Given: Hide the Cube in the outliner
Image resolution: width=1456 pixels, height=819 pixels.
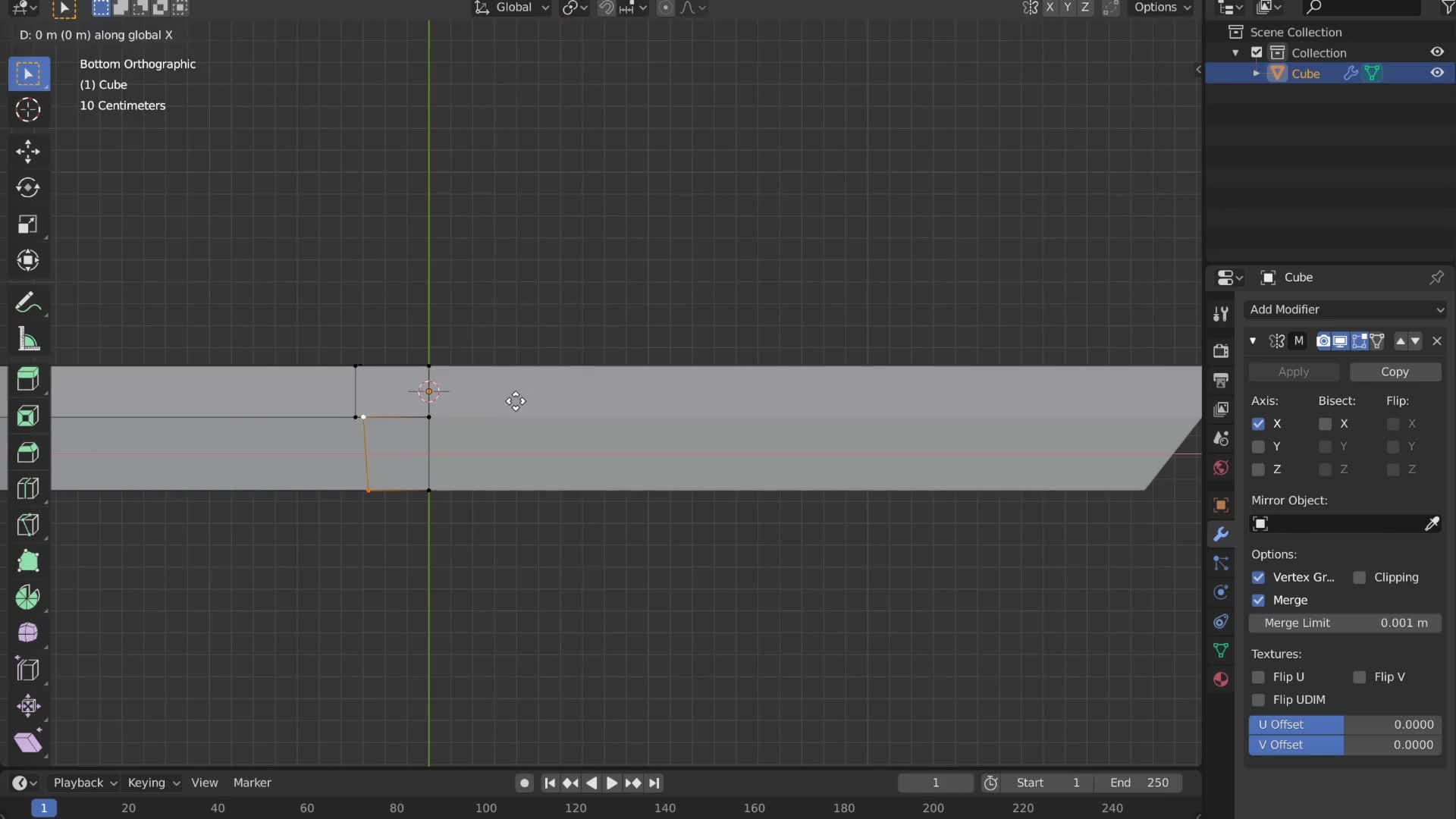Looking at the screenshot, I should (x=1437, y=73).
